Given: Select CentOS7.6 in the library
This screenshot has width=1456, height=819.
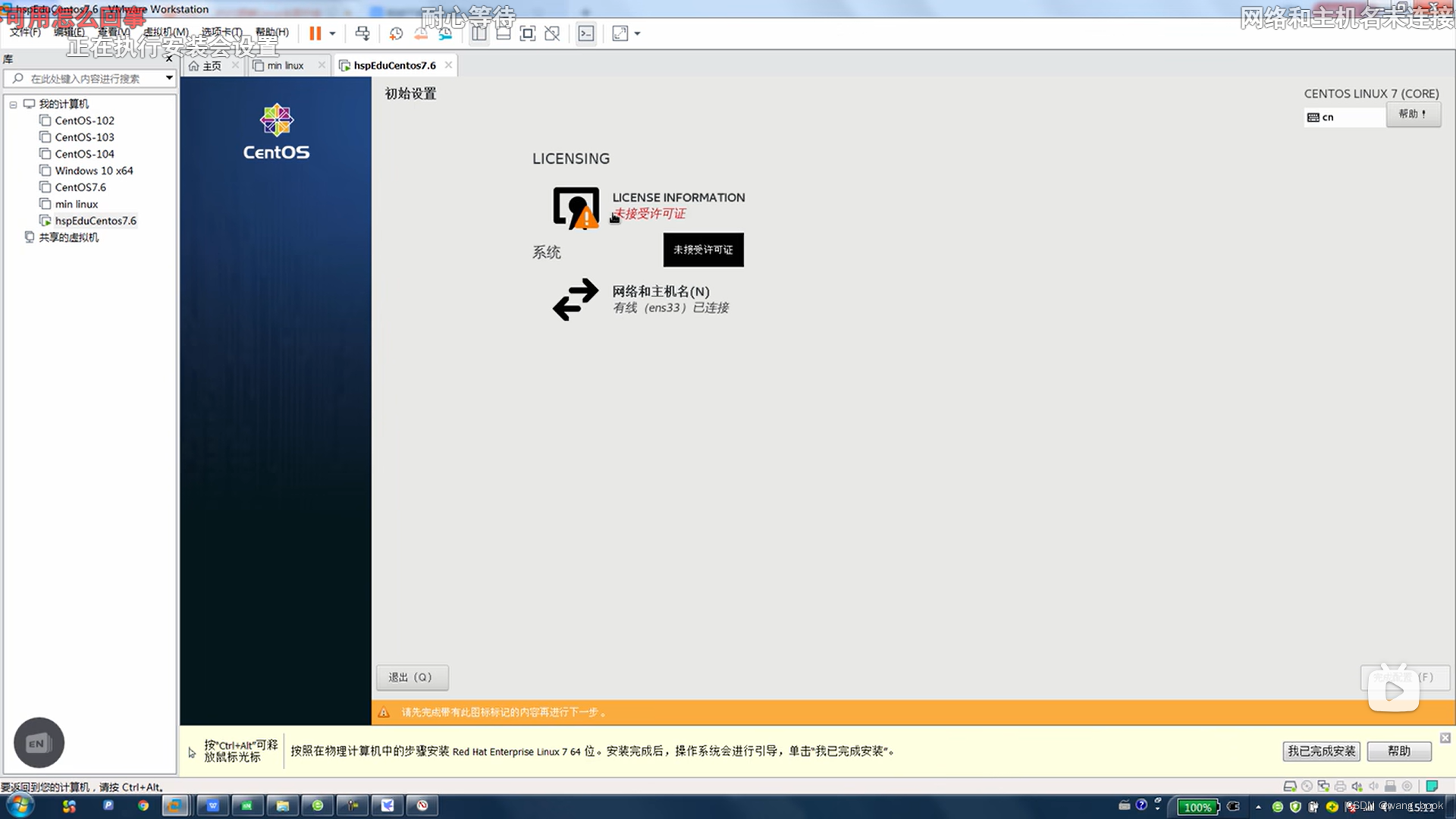Looking at the screenshot, I should click(73, 187).
